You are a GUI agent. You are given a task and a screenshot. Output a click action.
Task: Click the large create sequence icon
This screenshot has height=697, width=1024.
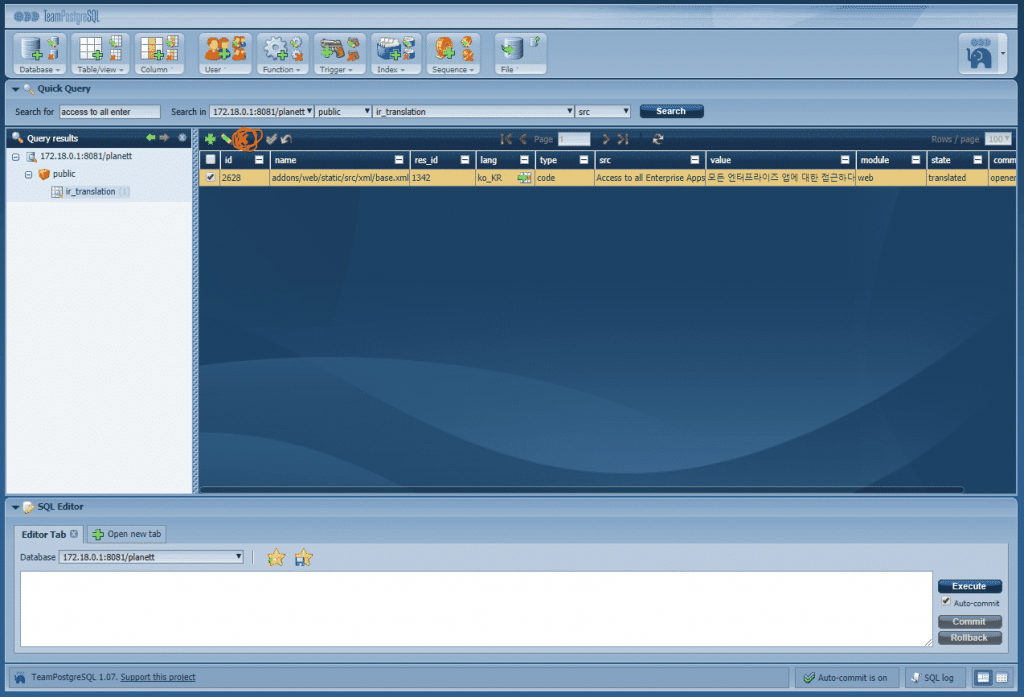click(x=445, y=50)
